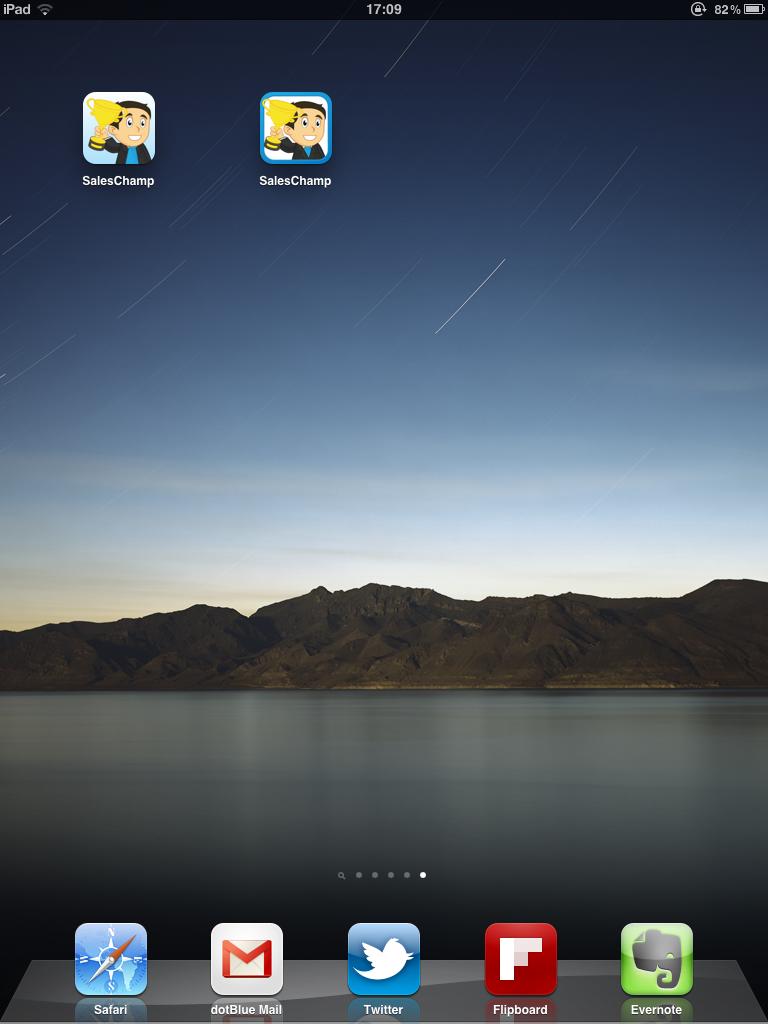Tap the 82 % battery percentage text
The image size is (768, 1024).
click(x=727, y=9)
